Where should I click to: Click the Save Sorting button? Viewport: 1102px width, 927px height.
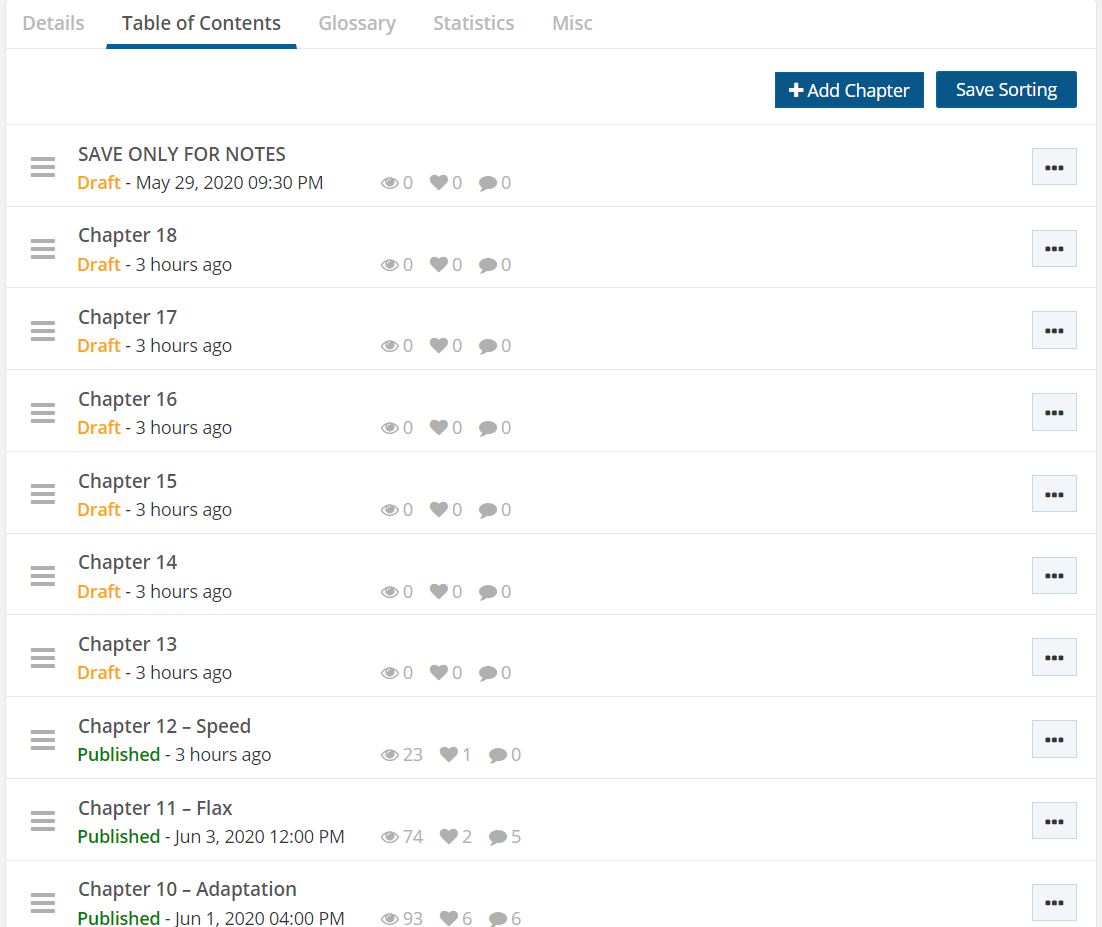[1005, 90]
